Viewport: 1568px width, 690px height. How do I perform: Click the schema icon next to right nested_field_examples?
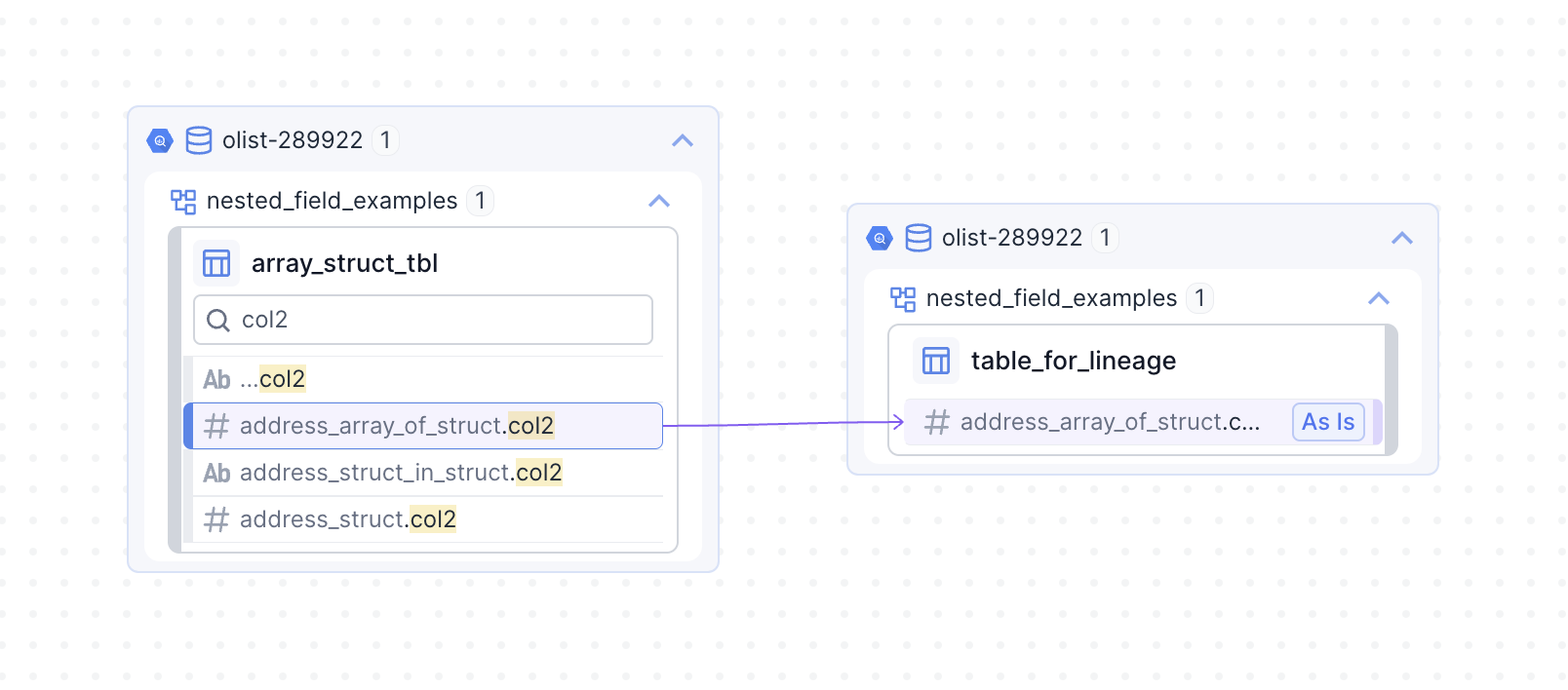coord(903,298)
